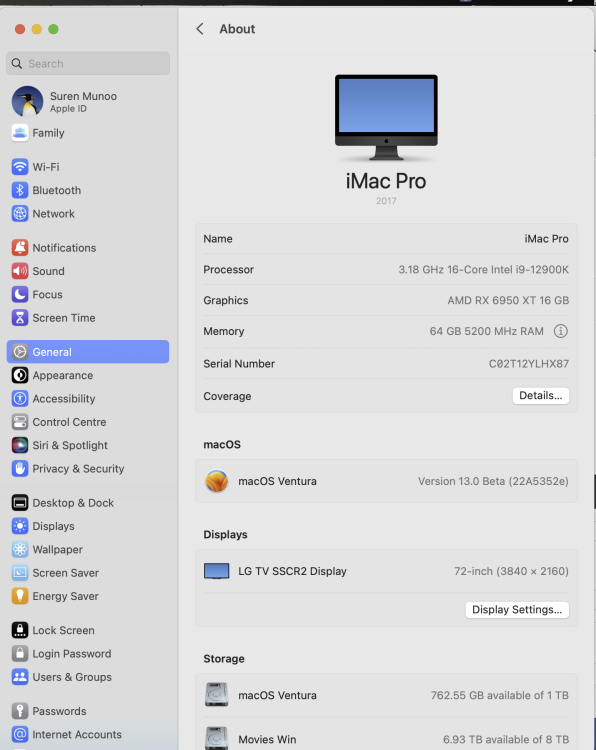
Task: Select General in the sidebar
Action: point(88,352)
